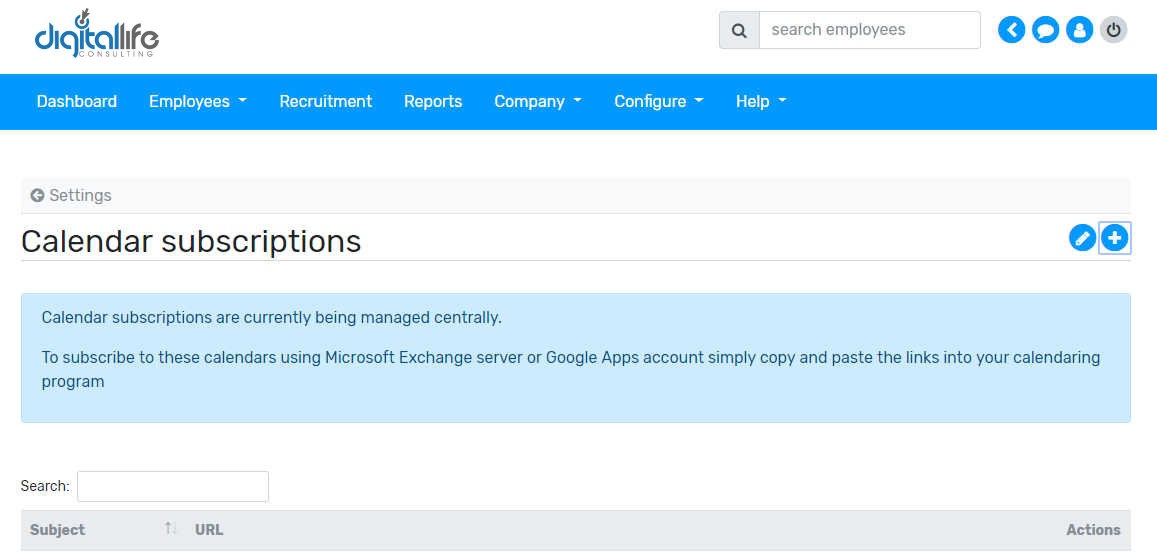
Task: Click the URL column header
Action: [x=209, y=530]
